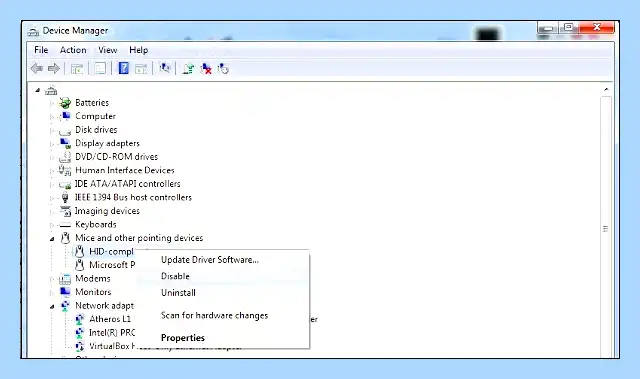Click the DVD/CD-ROM drives icon
640x379 pixels.
(x=65, y=157)
